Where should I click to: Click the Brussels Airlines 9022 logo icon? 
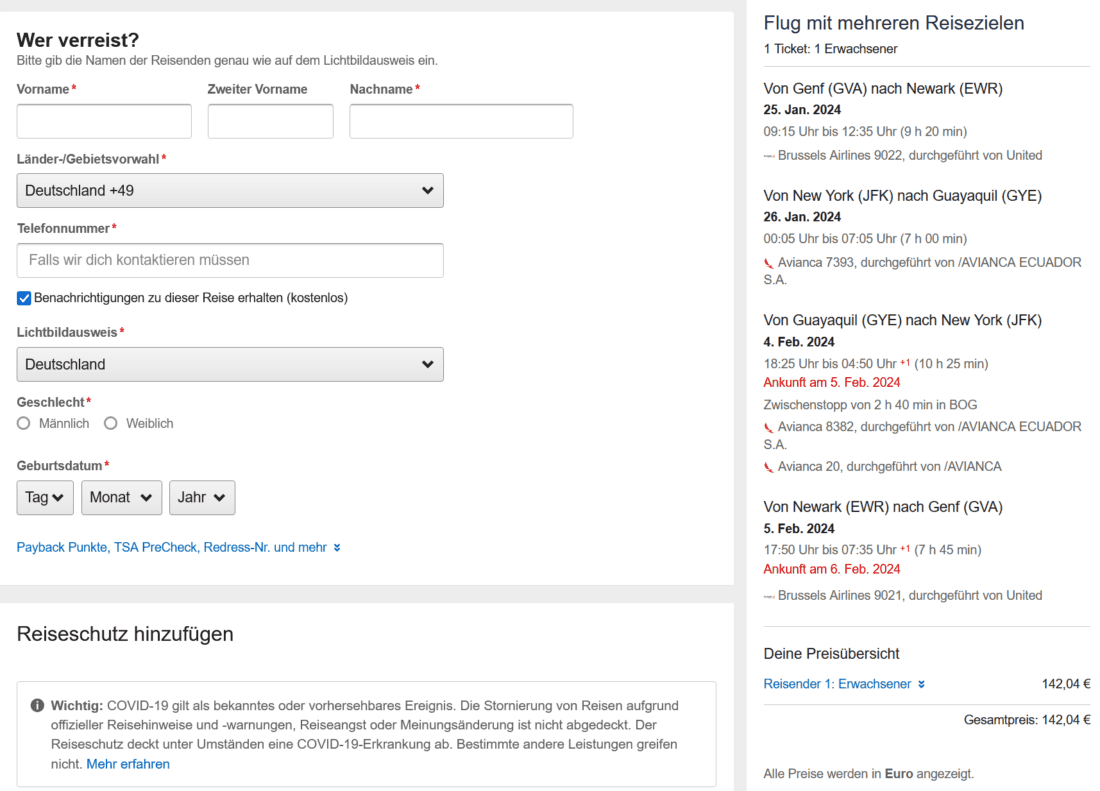tap(769, 156)
